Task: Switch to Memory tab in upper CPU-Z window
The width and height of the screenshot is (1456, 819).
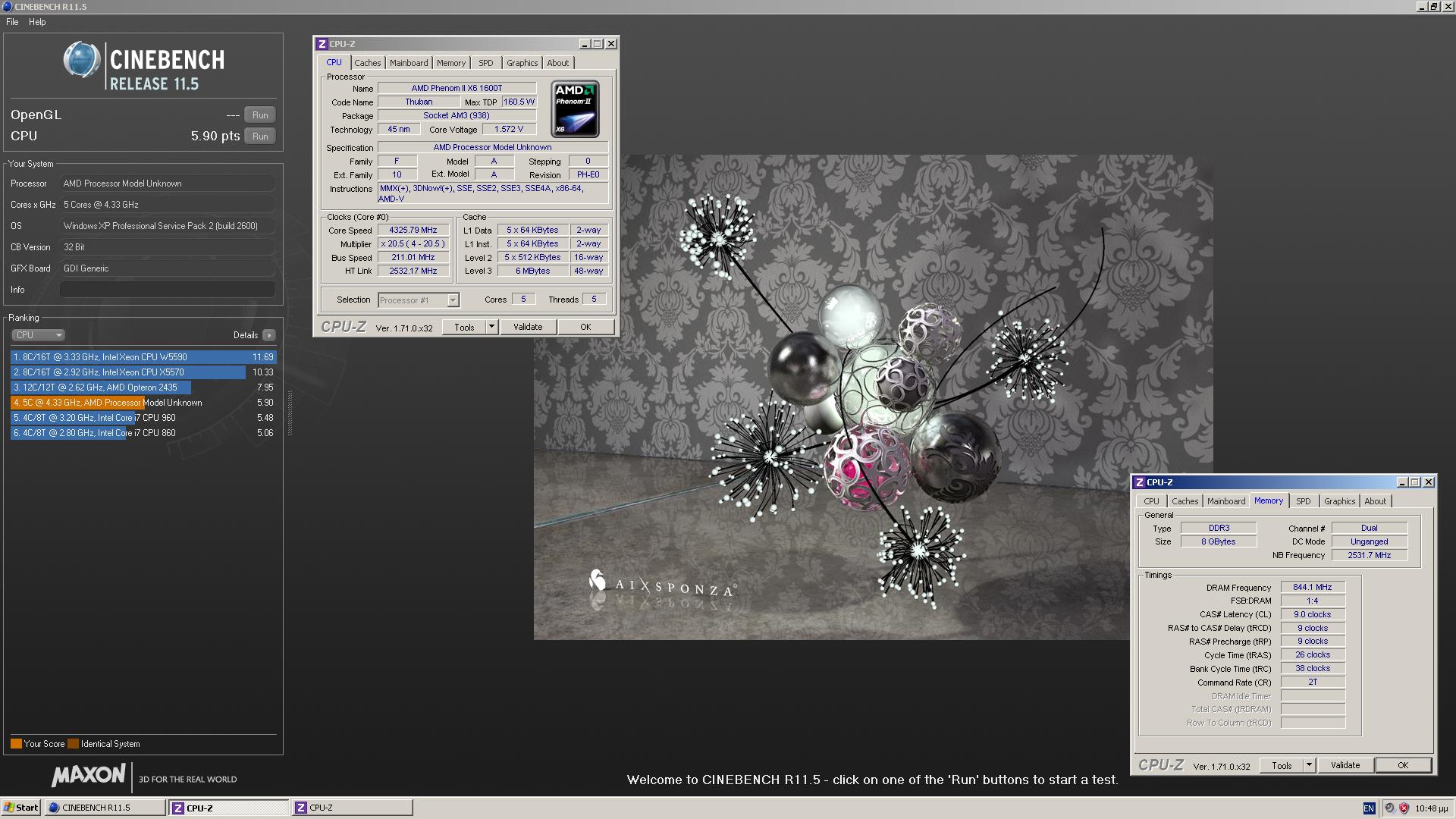Action: coord(451,63)
